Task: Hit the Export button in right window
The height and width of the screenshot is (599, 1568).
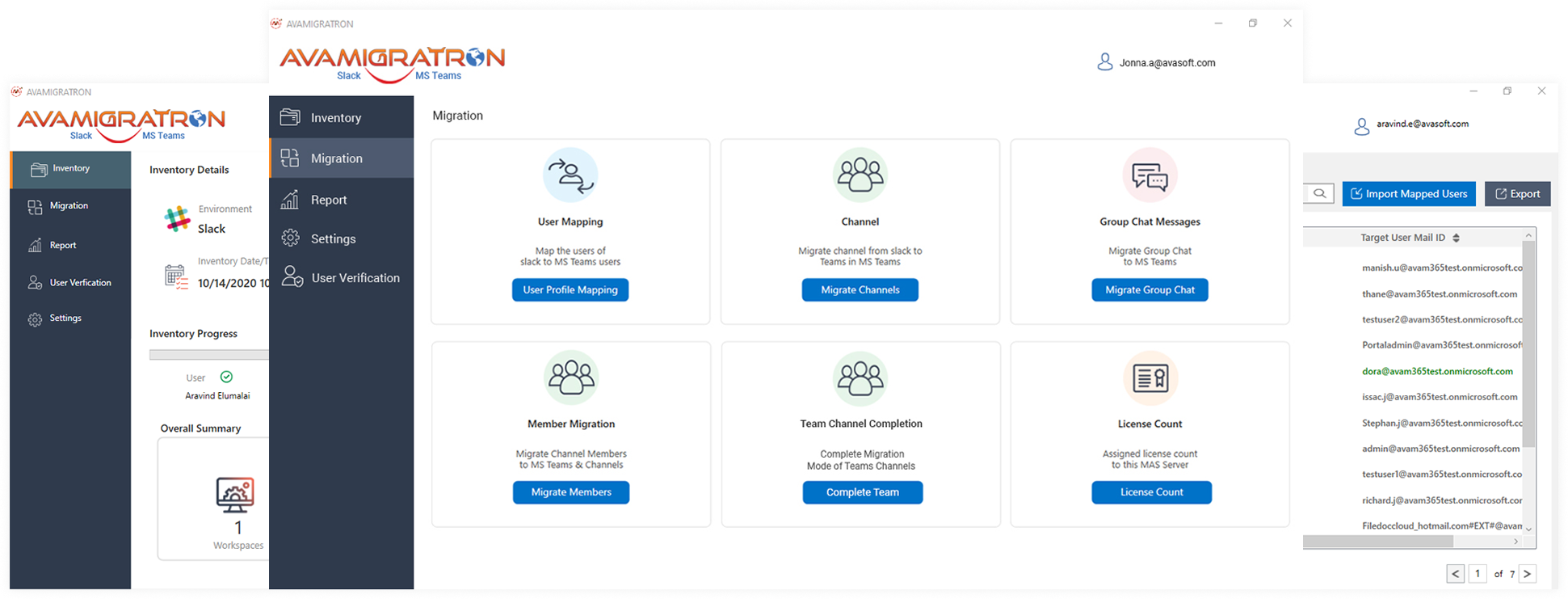Action: click(x=1517, y=193)
